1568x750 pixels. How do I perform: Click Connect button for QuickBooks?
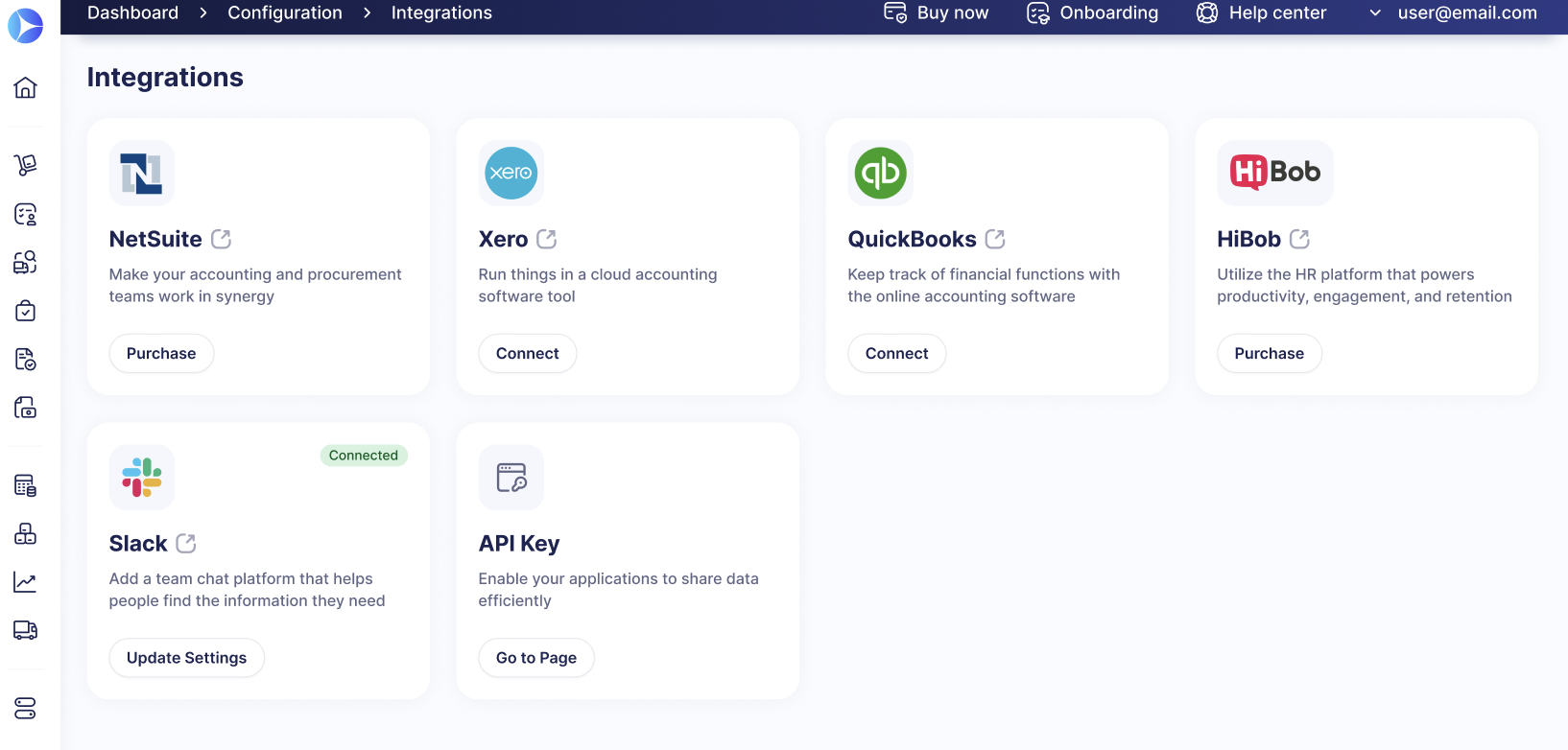coord(897,353)
